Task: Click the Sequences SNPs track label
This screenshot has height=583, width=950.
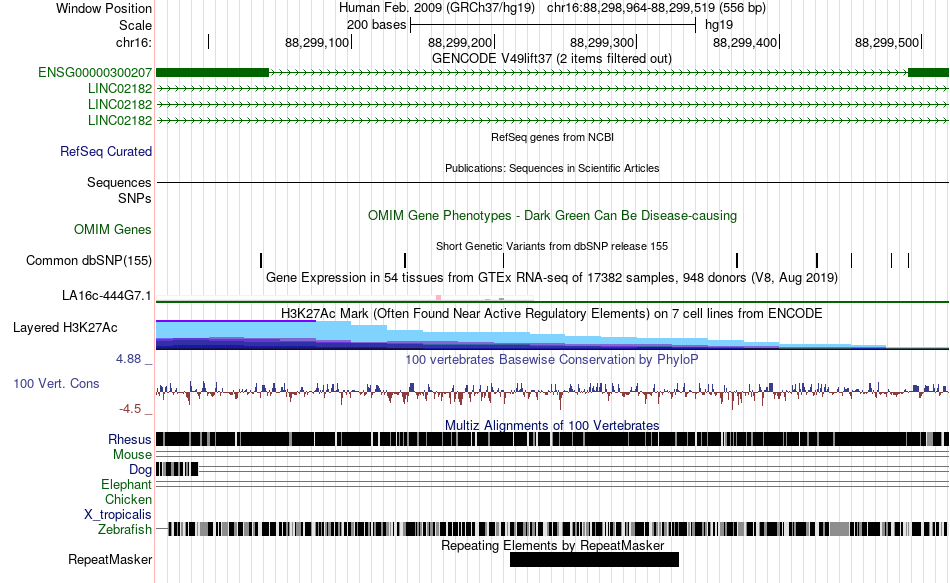Action: point(119,190)
